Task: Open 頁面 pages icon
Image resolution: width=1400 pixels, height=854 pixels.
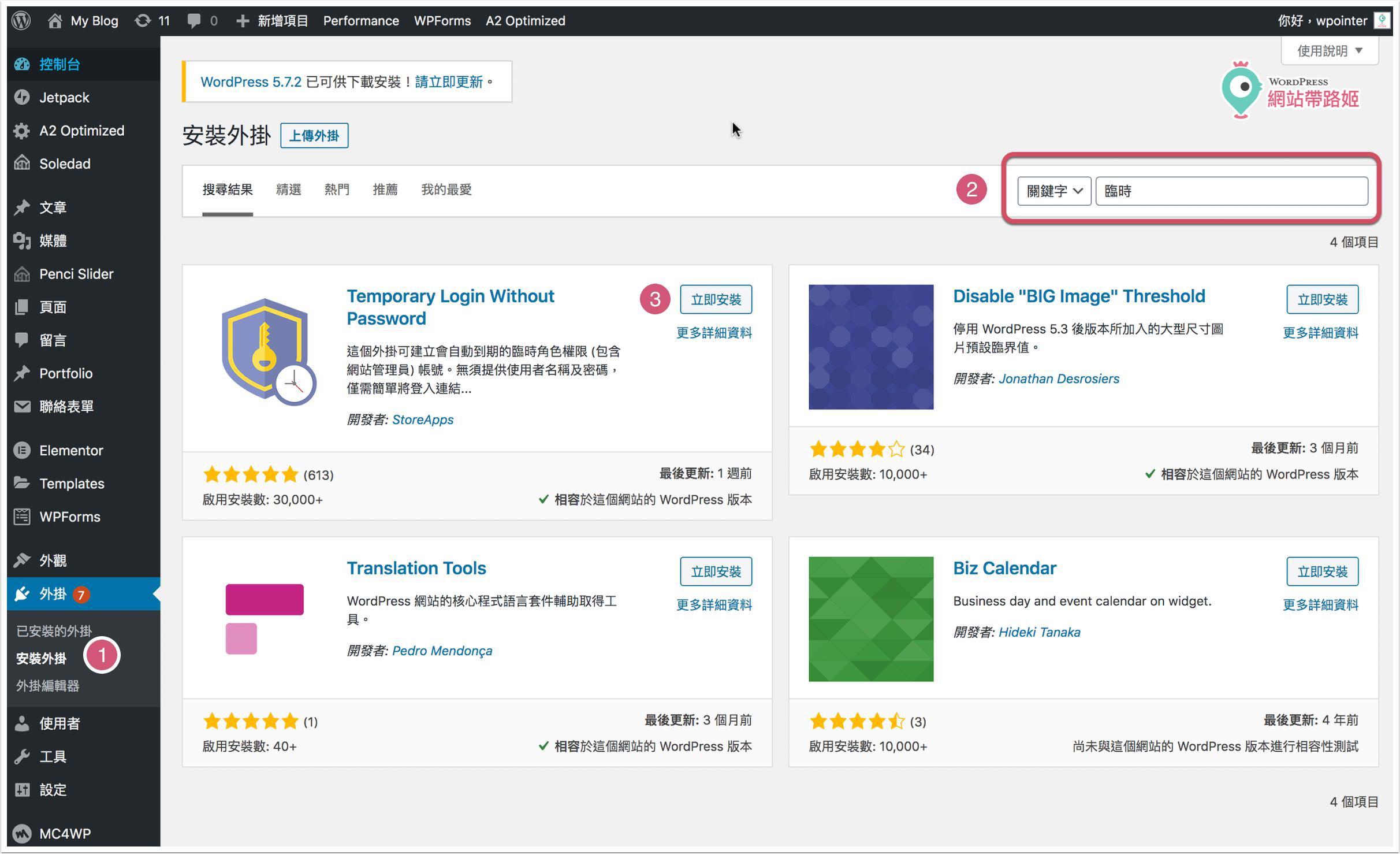Action: click(22, 307)
